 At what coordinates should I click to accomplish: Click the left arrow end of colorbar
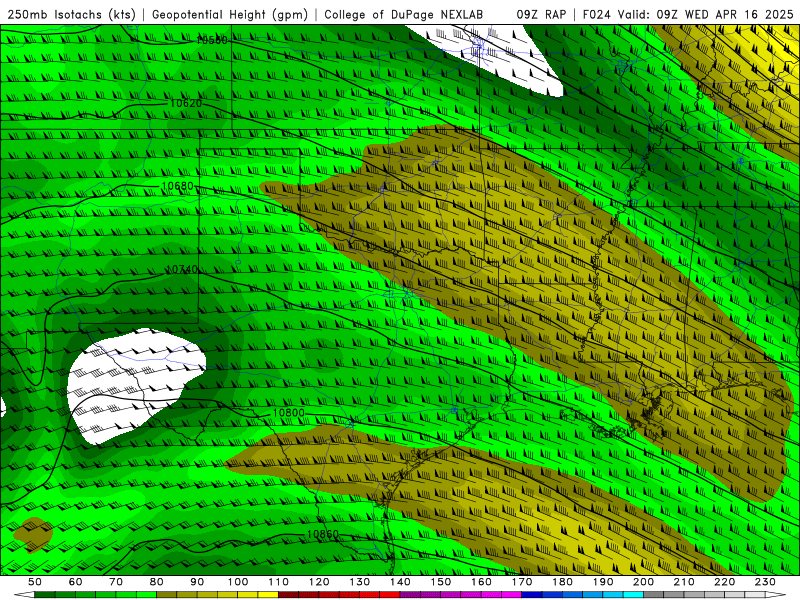(24, 594)
